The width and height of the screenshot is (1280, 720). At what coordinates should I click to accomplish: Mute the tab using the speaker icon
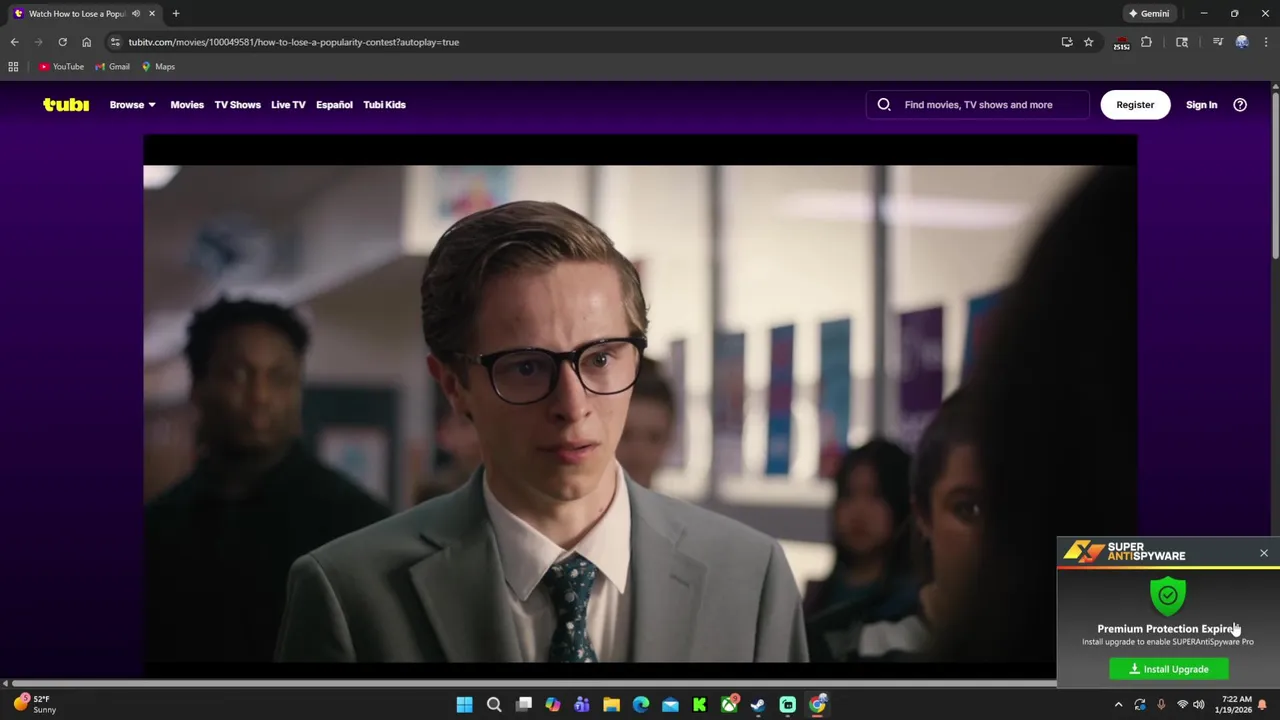coord(136,14)
